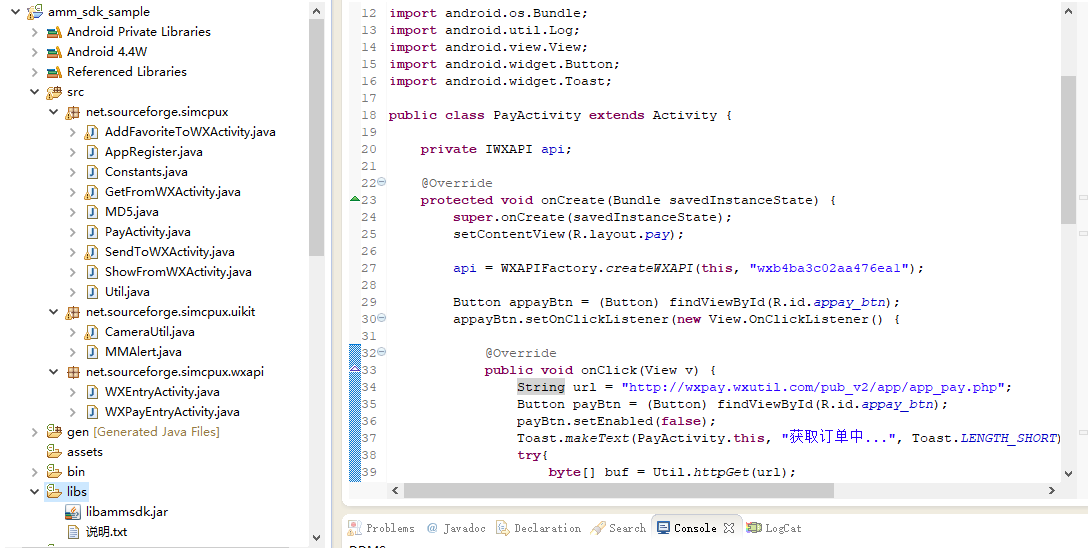Image resolution: width=1088 pixels, height=548 pixels.
Task: Click the MD5.java file icon
Action: click(92, 212)
